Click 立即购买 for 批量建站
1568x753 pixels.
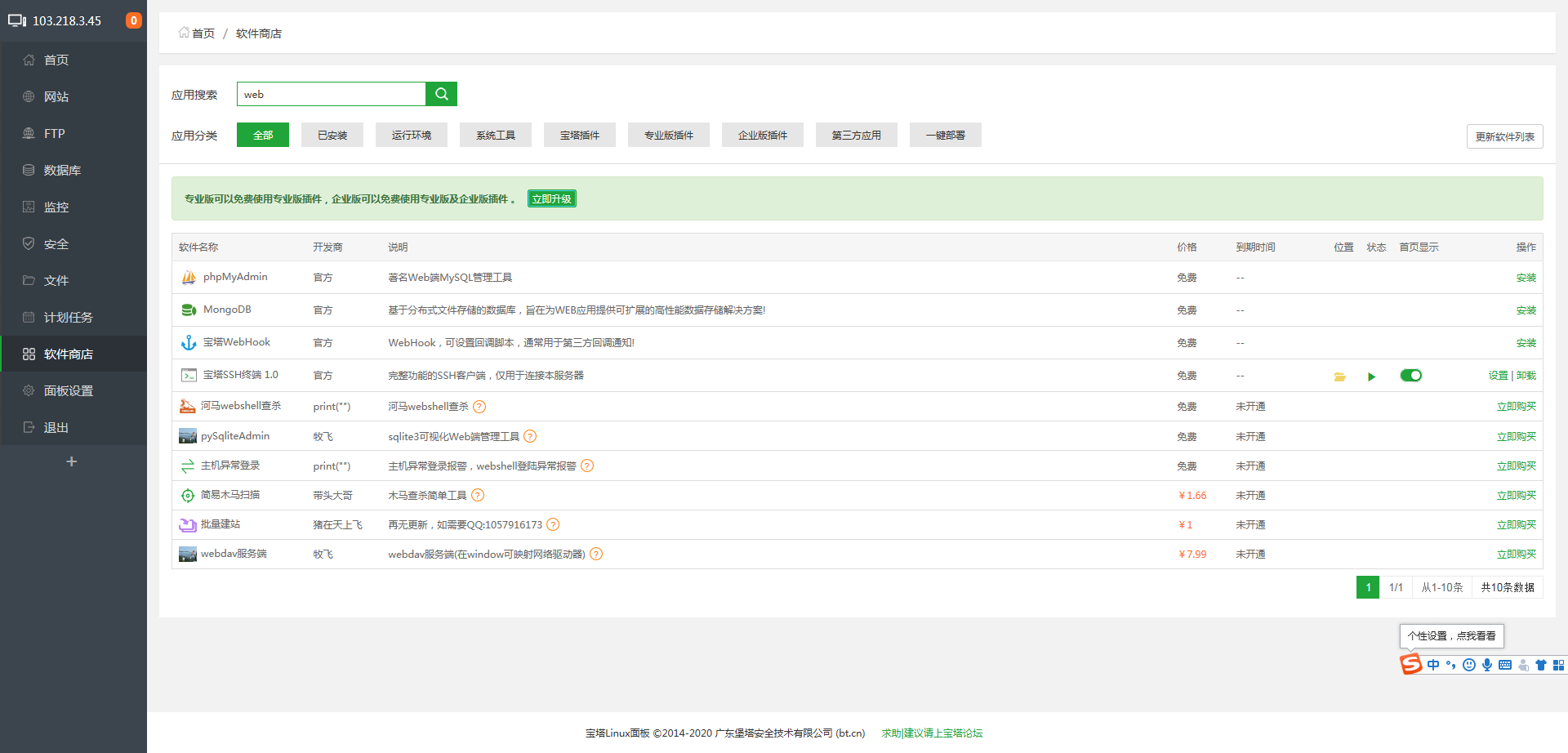click(1517, 525)
